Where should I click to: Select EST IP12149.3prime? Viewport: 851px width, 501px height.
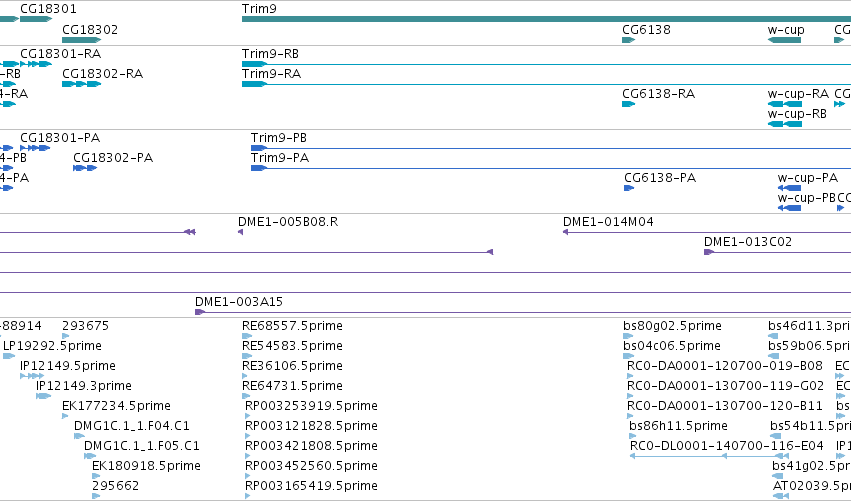pyautogui.click(x=84, y=386)
